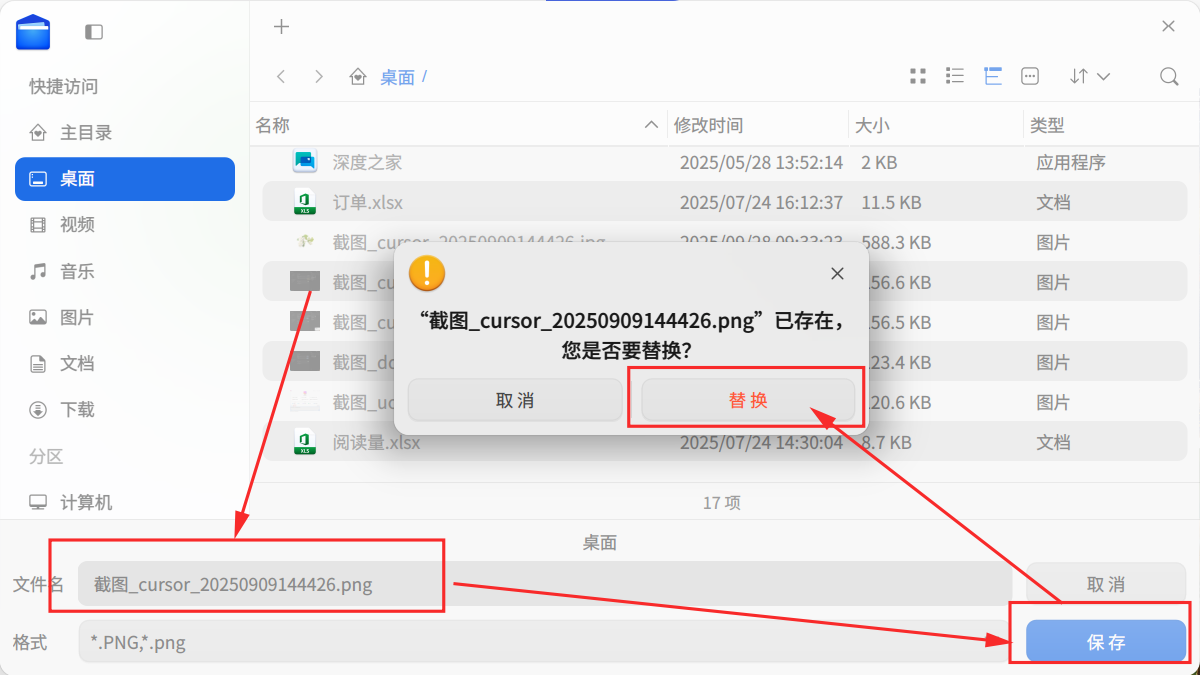Select 桌面 in the sidebar
Viewport: 1200px width, 675px height.
(x=125, y=179)
